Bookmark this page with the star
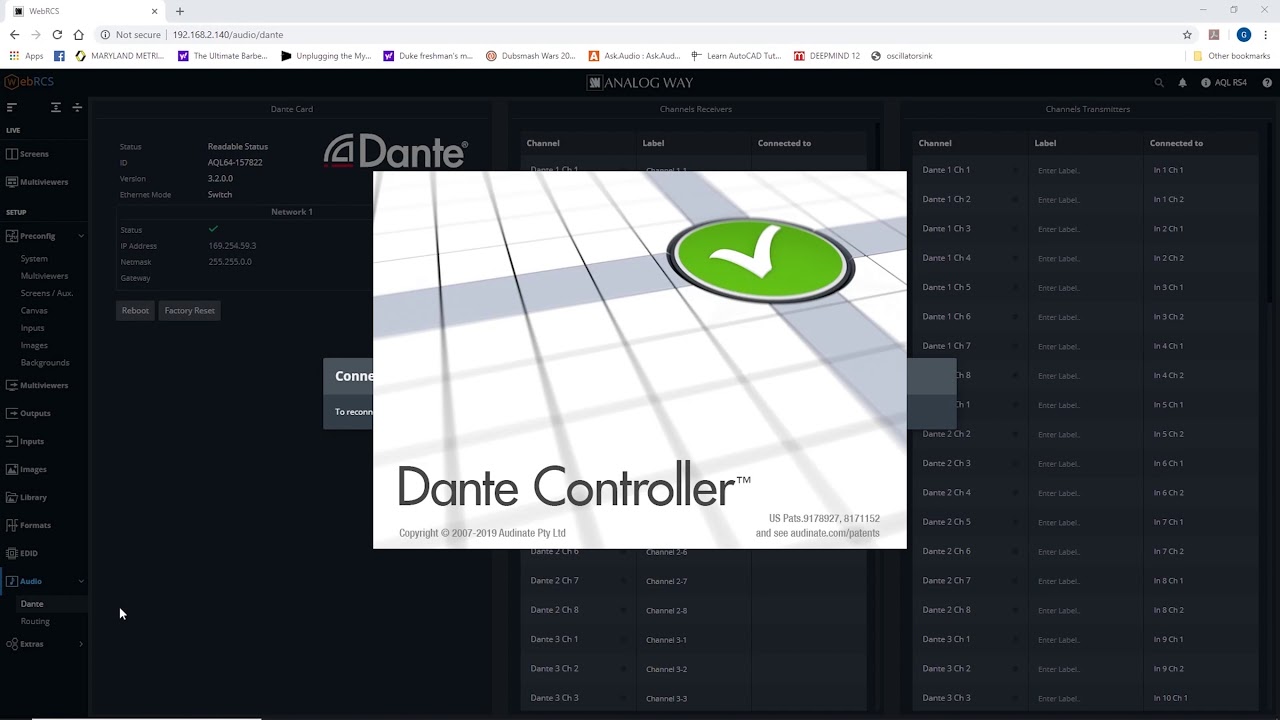The image size is (1280, 720). coord(1187,34)
